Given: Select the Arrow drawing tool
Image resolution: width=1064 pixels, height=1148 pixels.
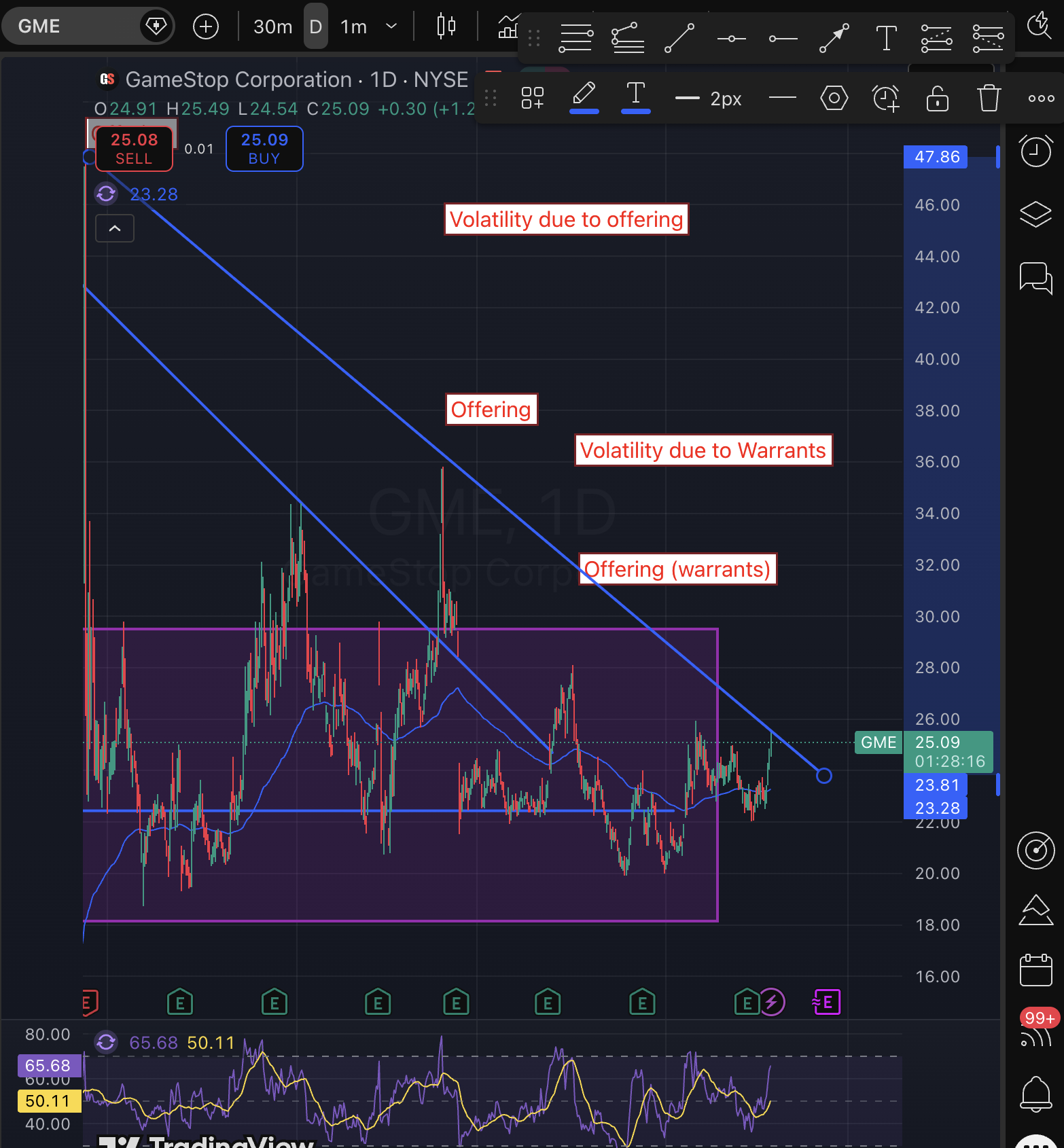Looking at the screenshot, I should click(x=834, y=38).
